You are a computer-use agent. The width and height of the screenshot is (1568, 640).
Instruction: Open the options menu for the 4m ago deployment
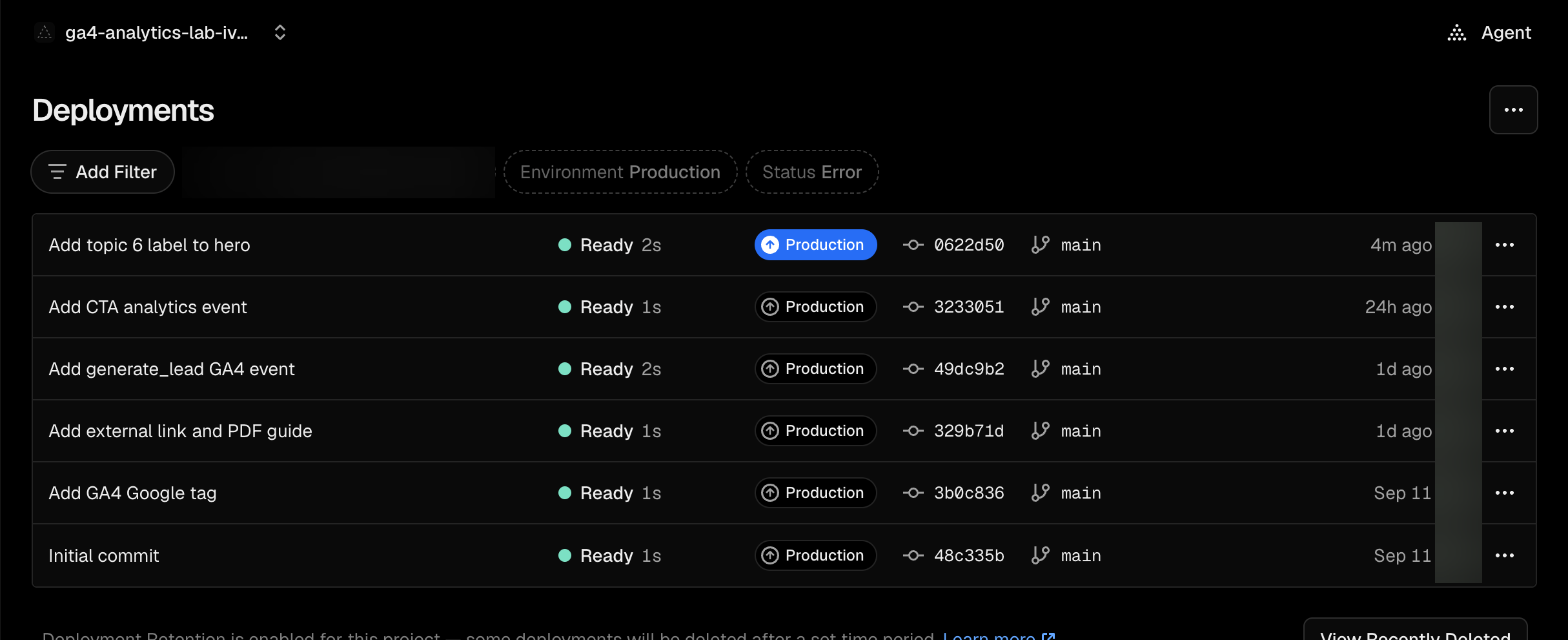[1505, 245]
